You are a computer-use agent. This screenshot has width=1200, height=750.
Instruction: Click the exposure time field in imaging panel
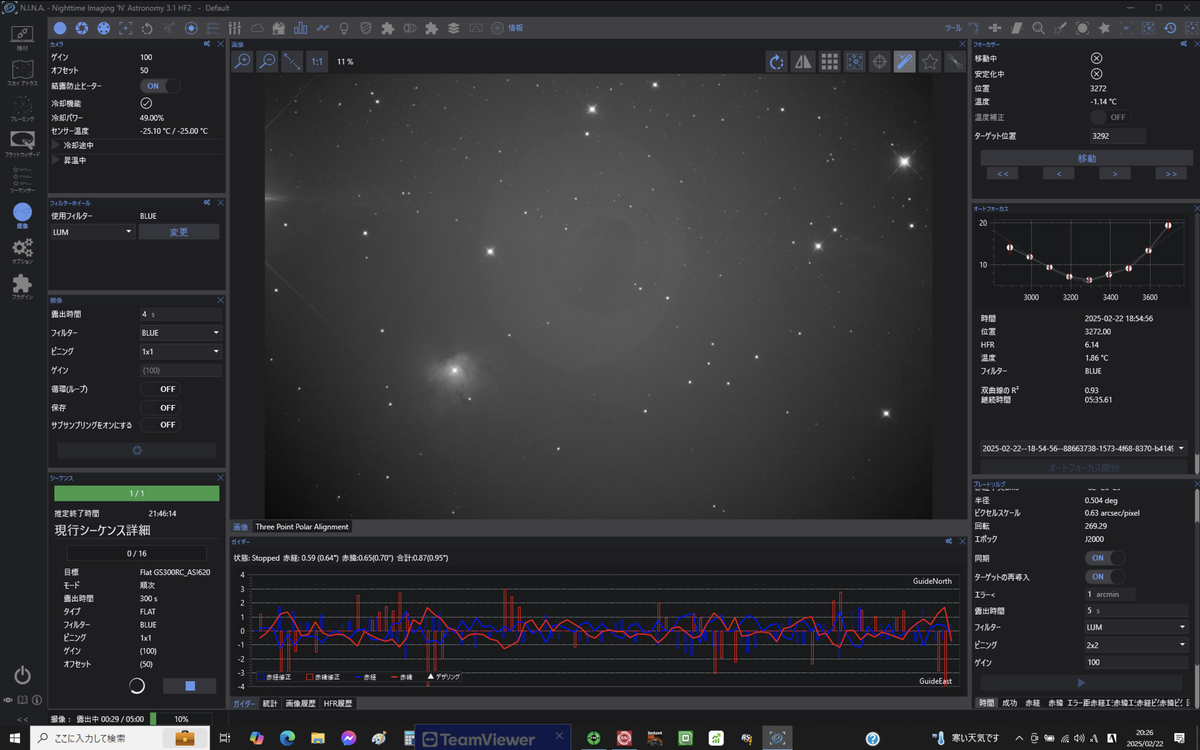pos(181,314)
